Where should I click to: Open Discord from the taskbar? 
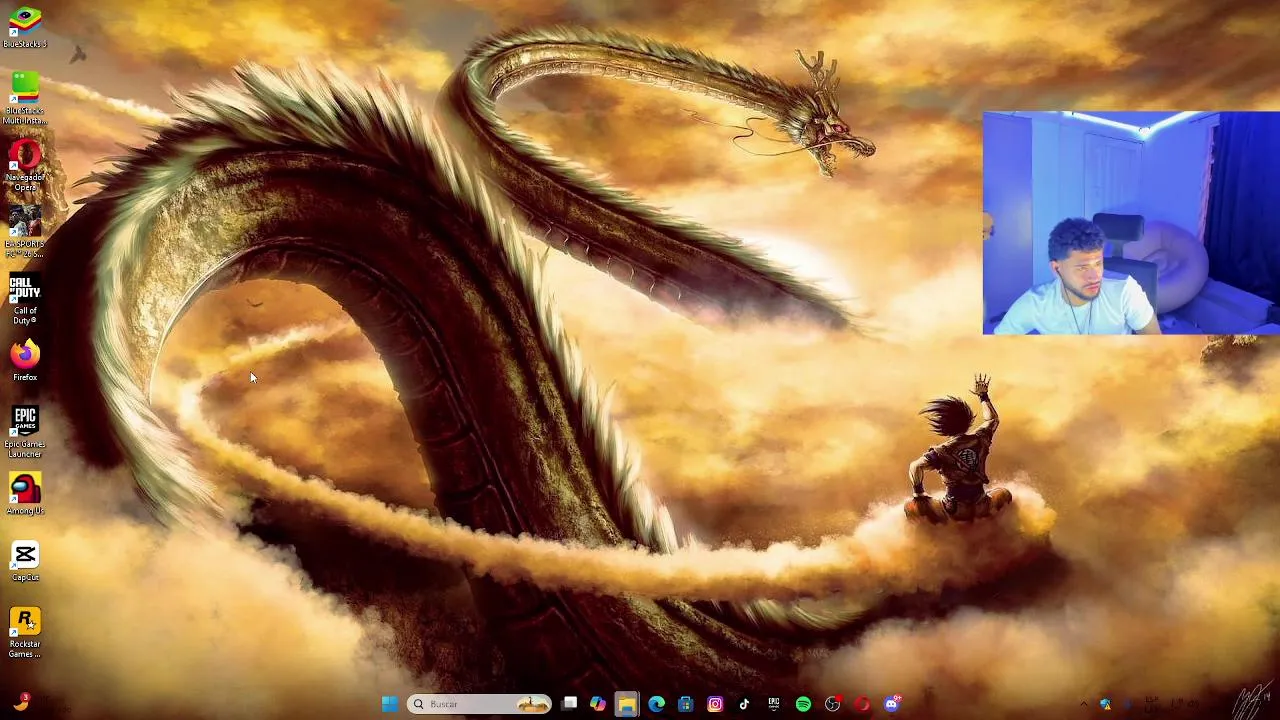pos(891,704)
